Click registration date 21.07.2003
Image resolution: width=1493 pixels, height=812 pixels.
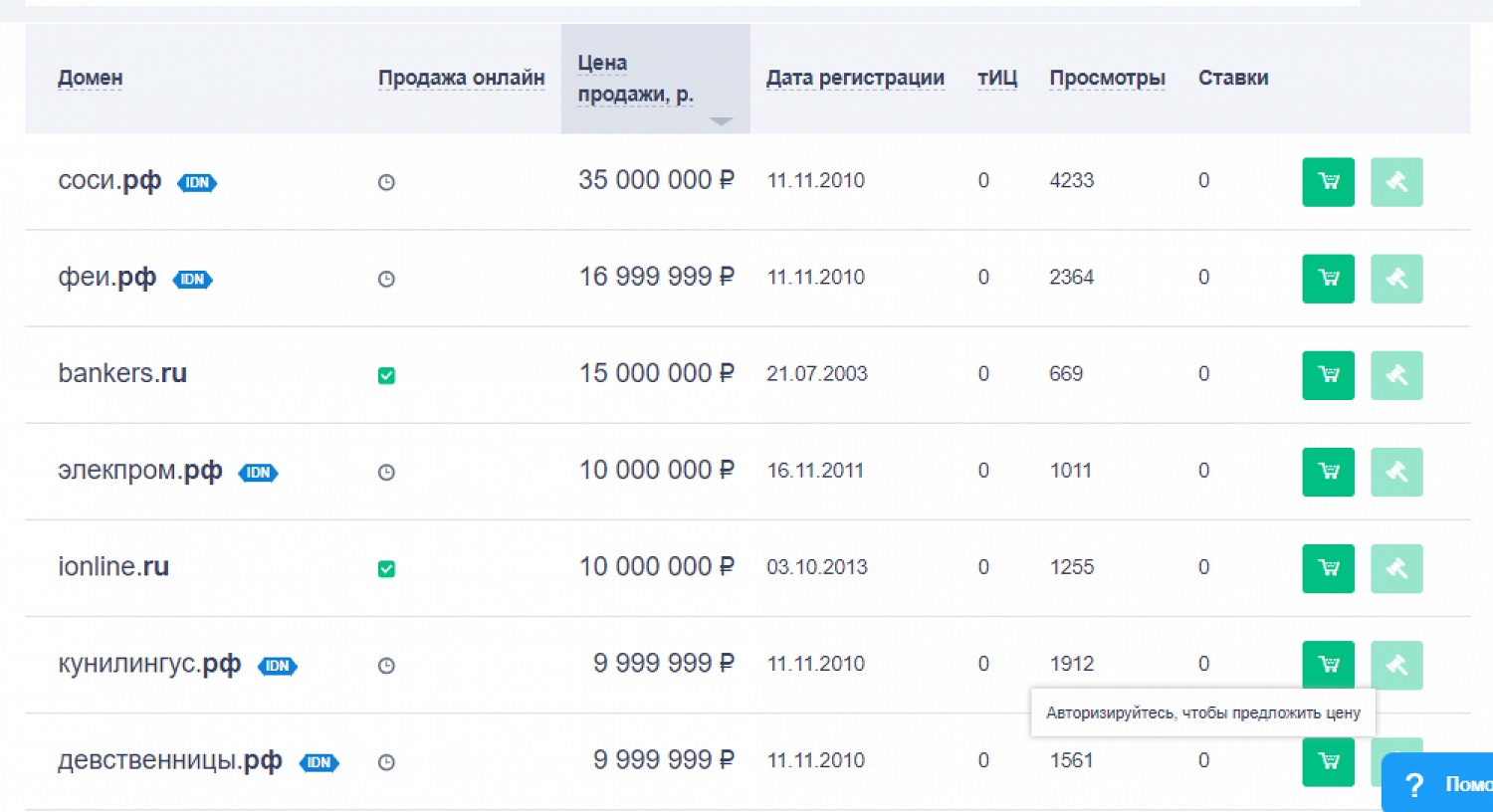pyautogui.click(x=817, y=374)
